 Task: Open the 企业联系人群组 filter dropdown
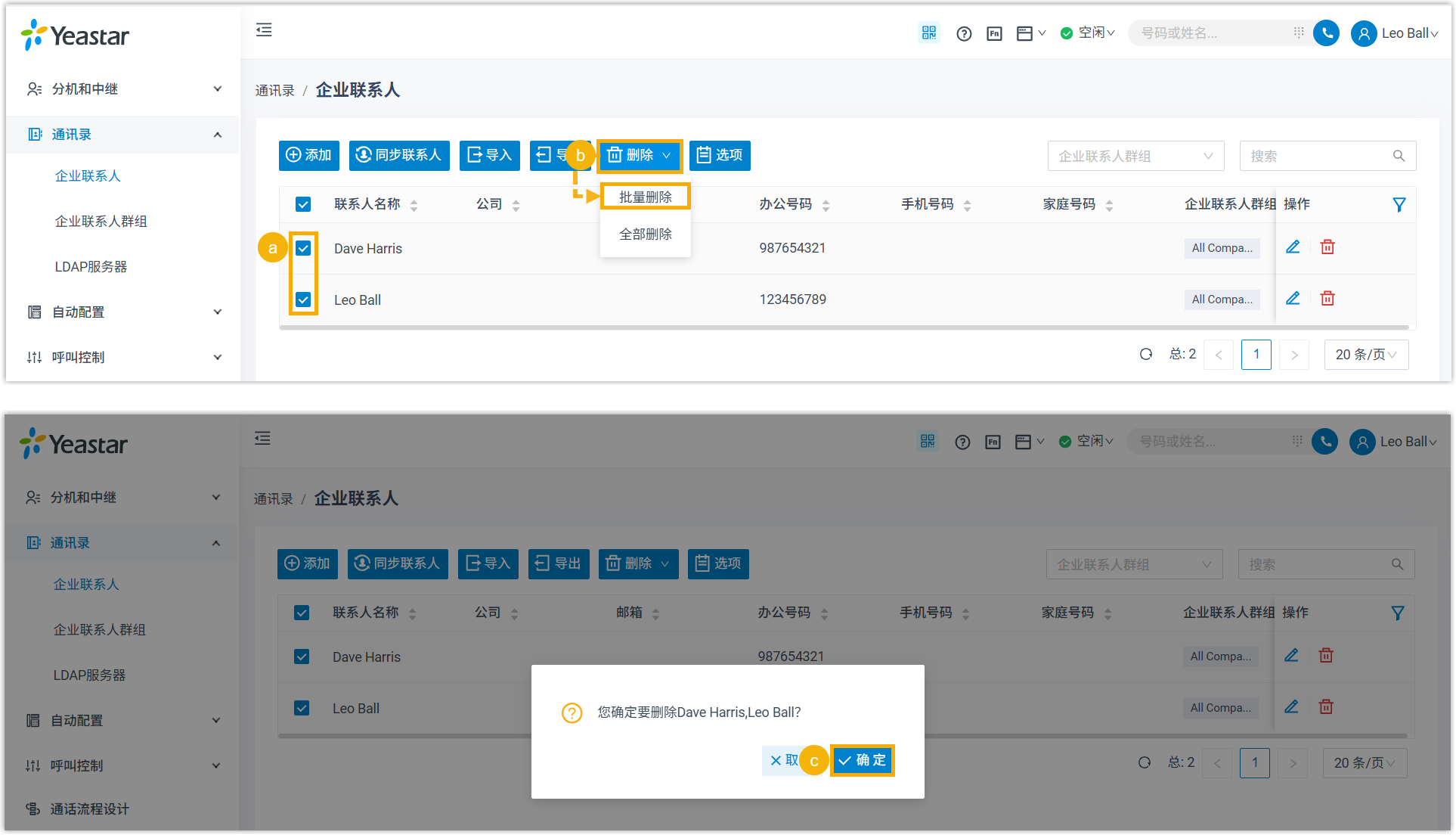pos(1135,156)
